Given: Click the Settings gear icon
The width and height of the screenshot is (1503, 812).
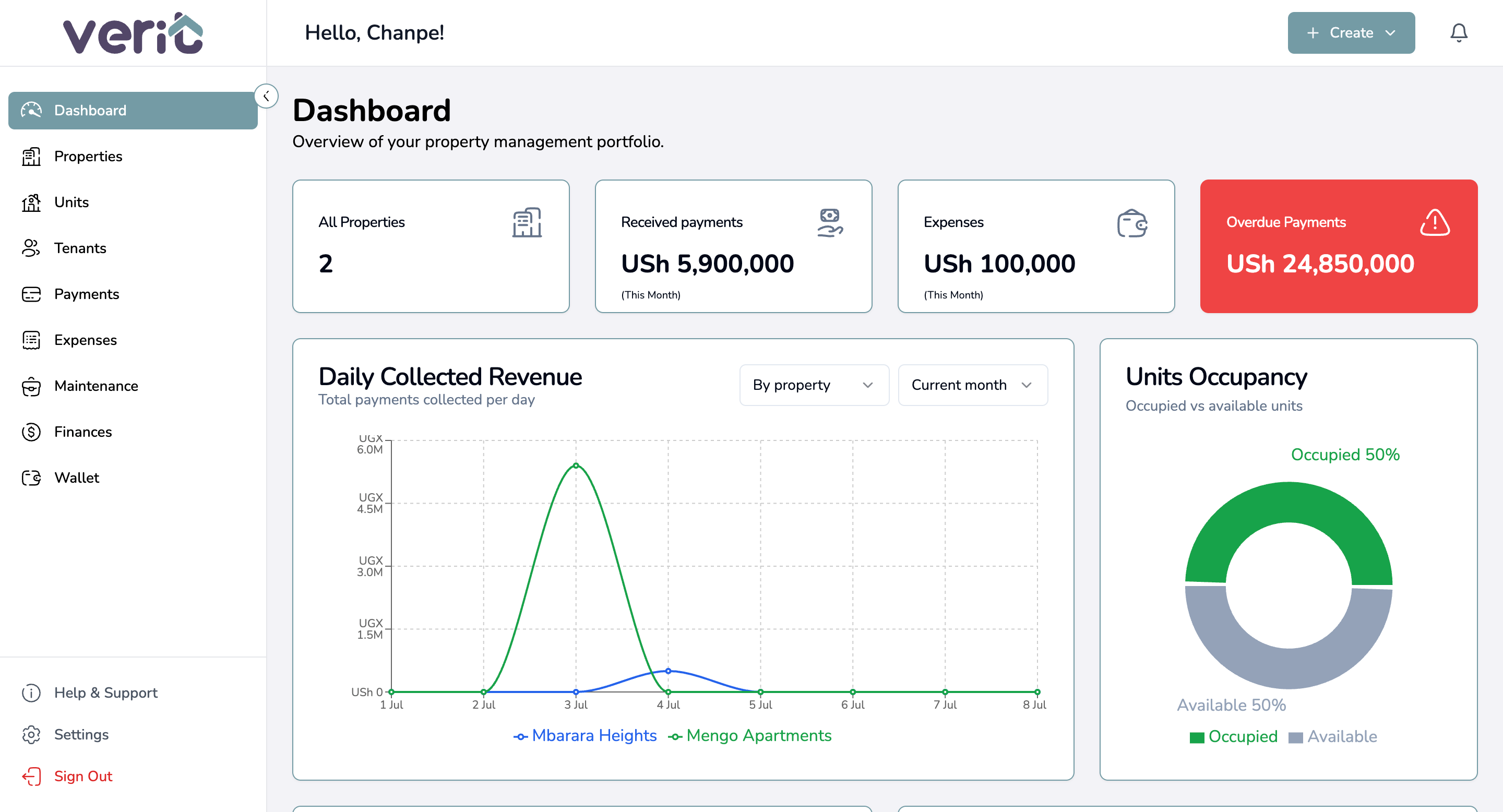Looking at the screenshot, I should 31,734.
